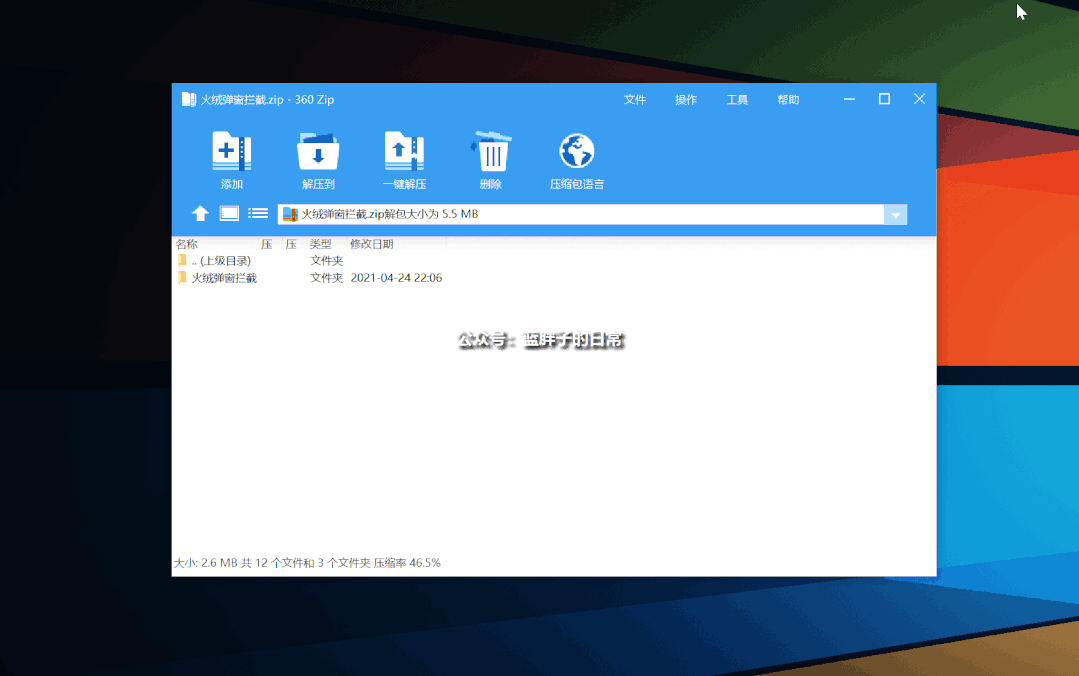Screen dimensions: 1079x676
Task: Open the 帮助 menu
Action: point(788,100)
